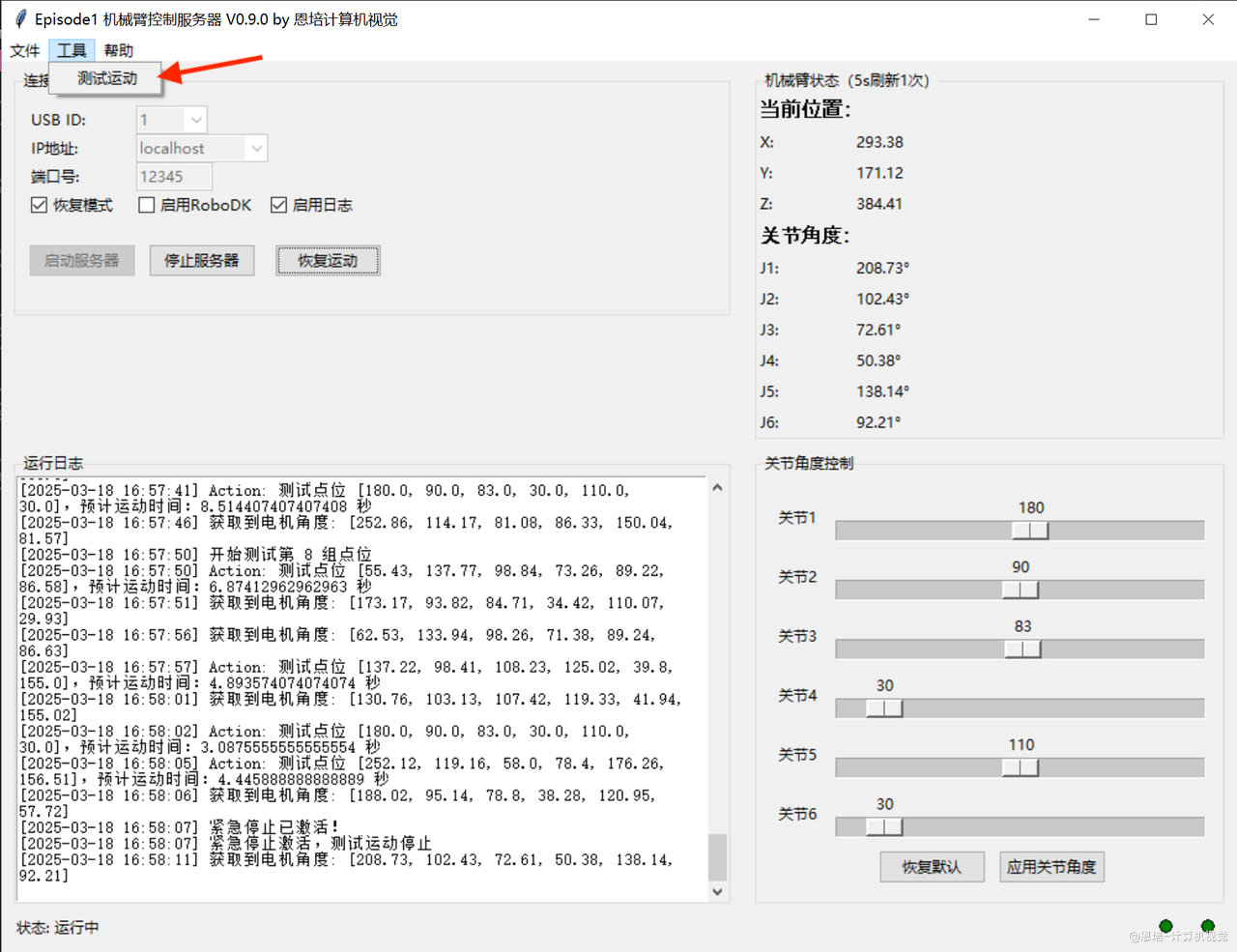Click the 关节2 slider handle at 90
1237x952 pixels.
click(1021, 590)
